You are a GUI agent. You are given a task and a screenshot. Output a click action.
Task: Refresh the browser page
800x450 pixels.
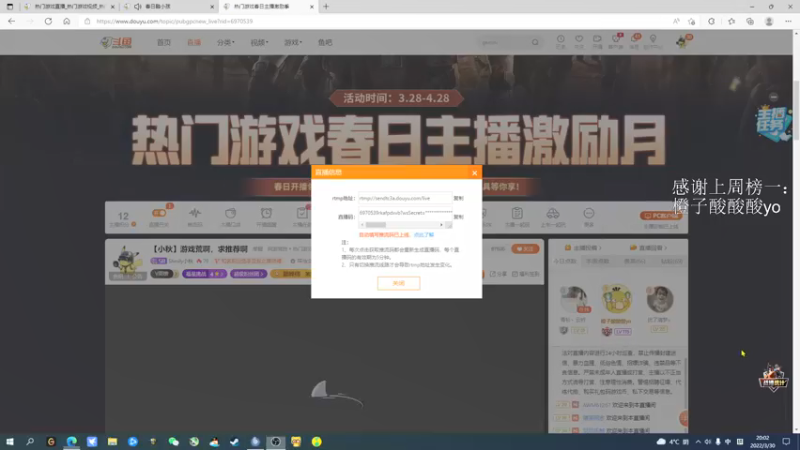pyautogui.click(x=48, y=21)
